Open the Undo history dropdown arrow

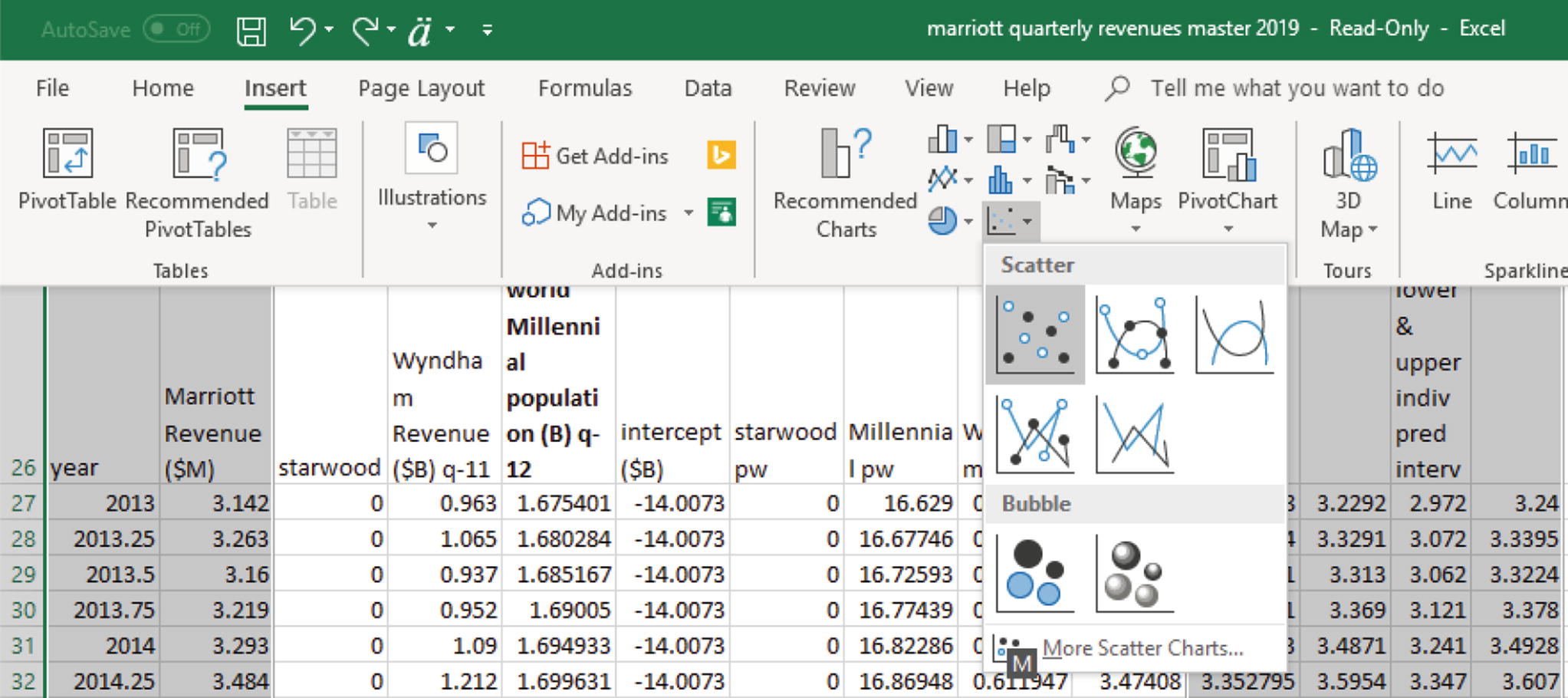[x=329, y=29]
